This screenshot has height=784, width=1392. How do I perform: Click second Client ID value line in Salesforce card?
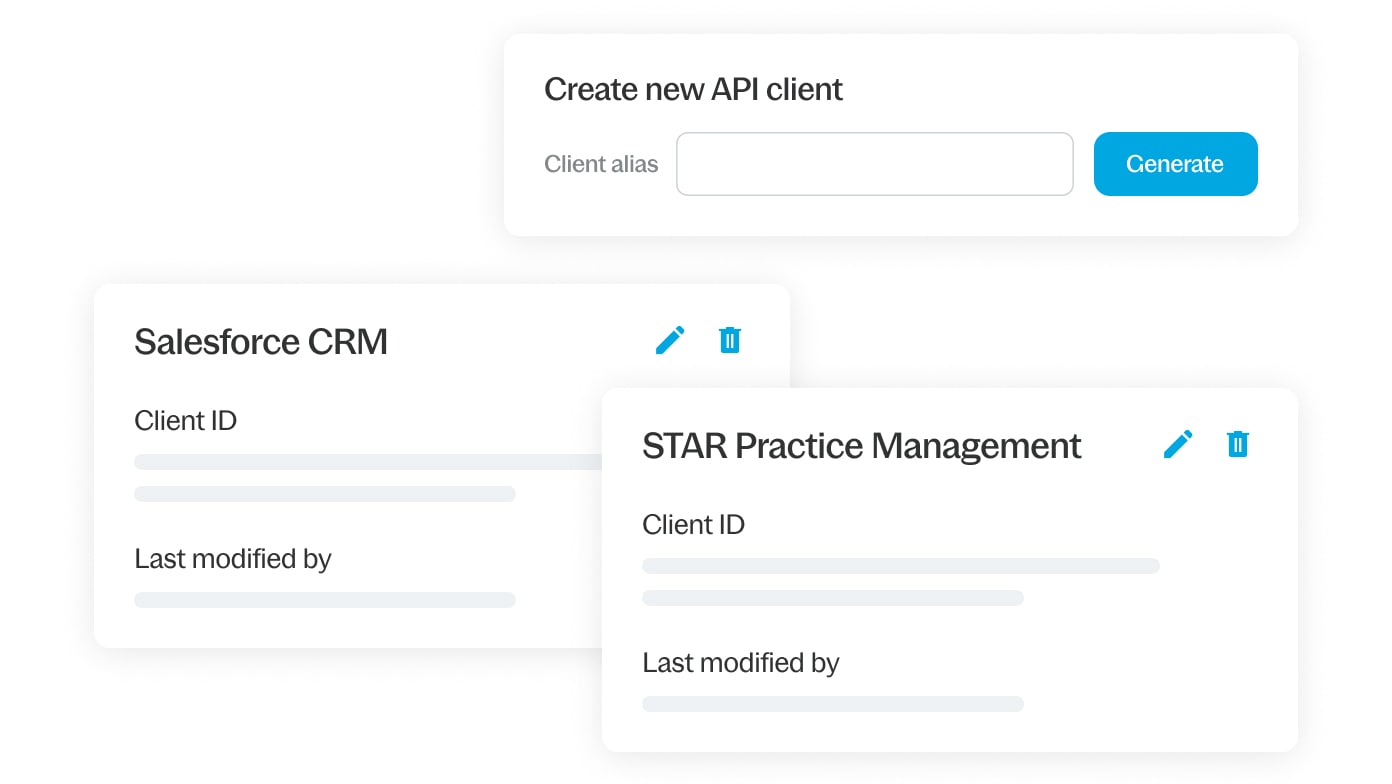point(324,494)
